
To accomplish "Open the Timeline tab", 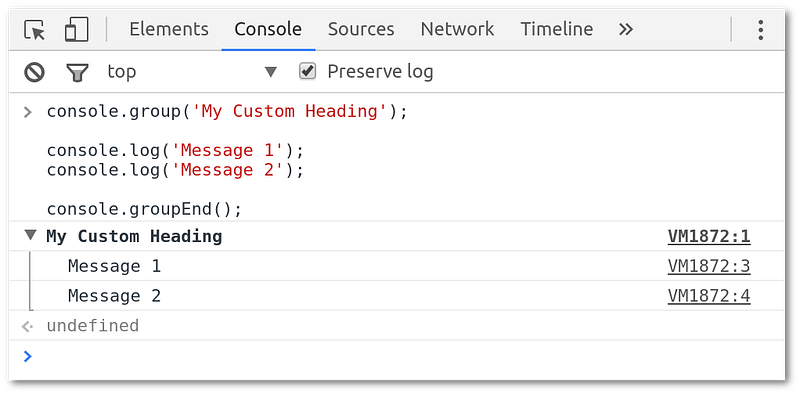I will [x=557, y=29].
